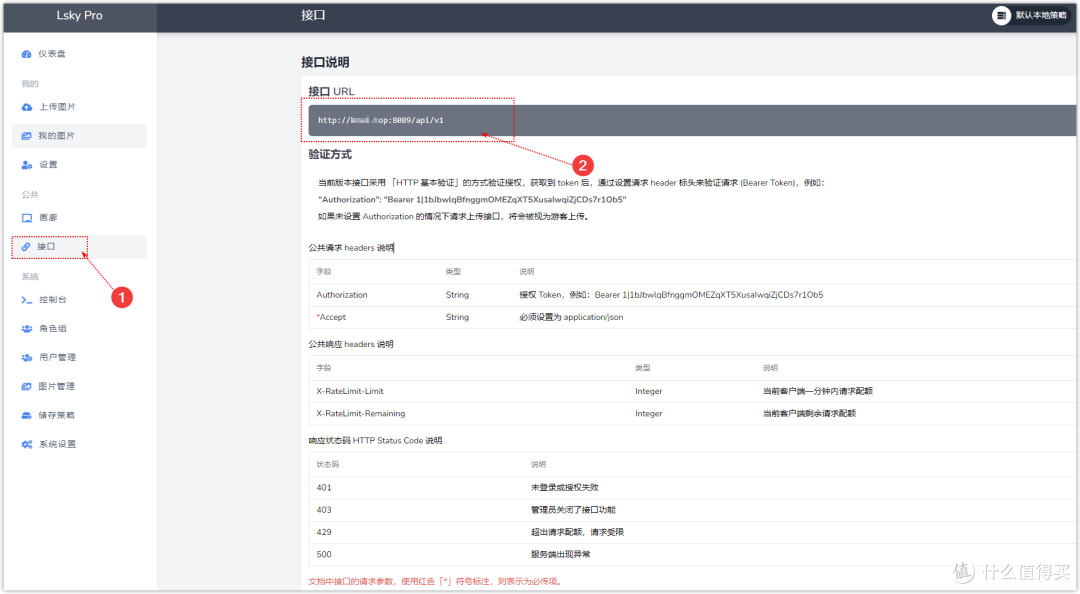This screenshot has width=1080, height=594.
Task: Click the 仪表盘 dashboard icon in sidebar
Action: pyautogui.click(x=27, y=54)
